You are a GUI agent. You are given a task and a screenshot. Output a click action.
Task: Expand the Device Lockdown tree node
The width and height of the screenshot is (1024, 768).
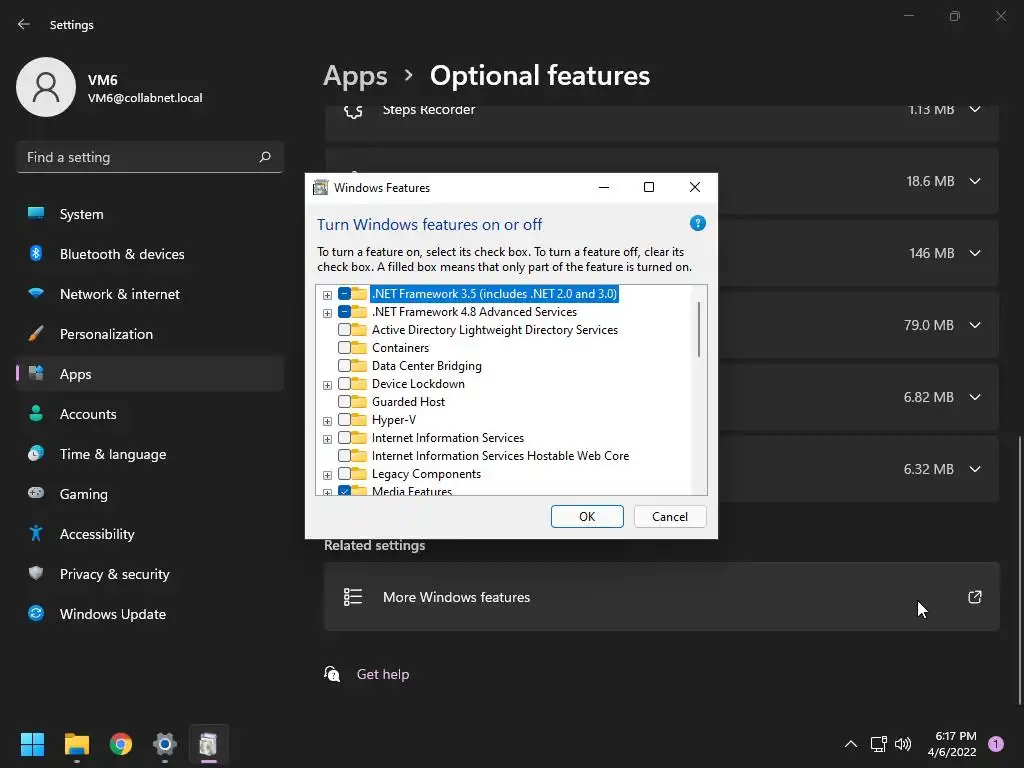point(327,384)
